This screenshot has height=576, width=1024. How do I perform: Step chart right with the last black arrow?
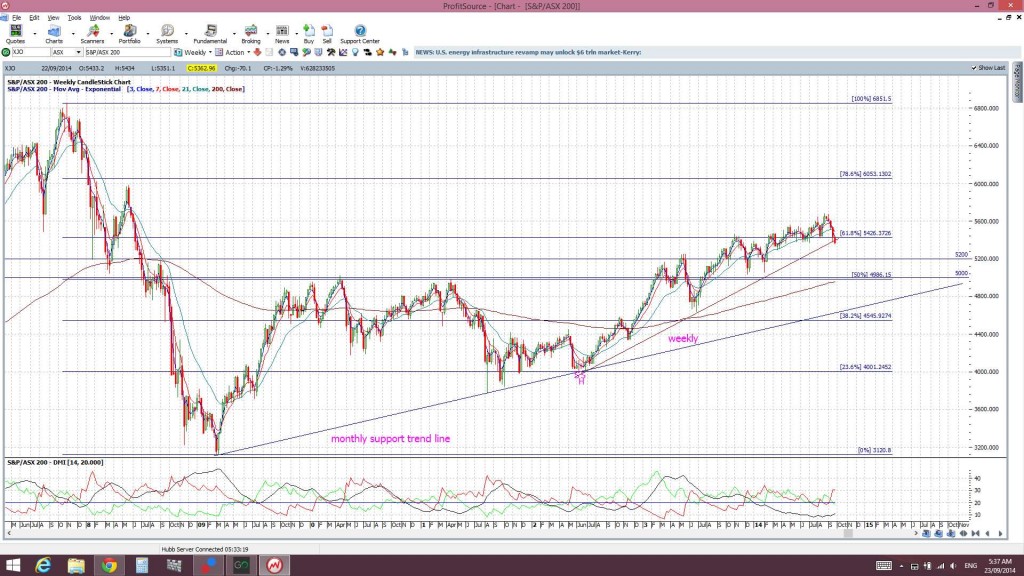pos(1000,534)
